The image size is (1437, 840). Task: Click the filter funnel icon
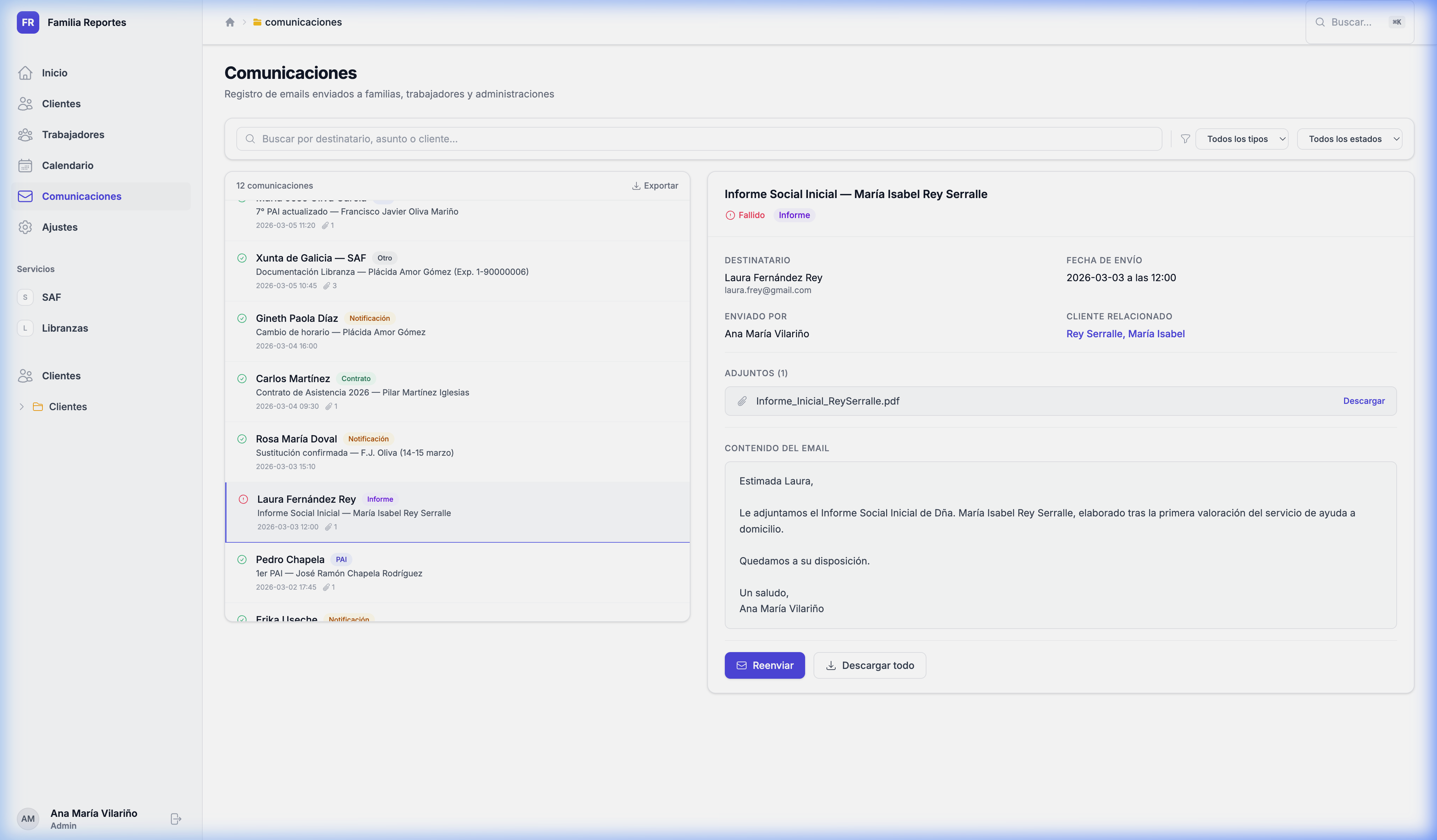pos(1185,138)
